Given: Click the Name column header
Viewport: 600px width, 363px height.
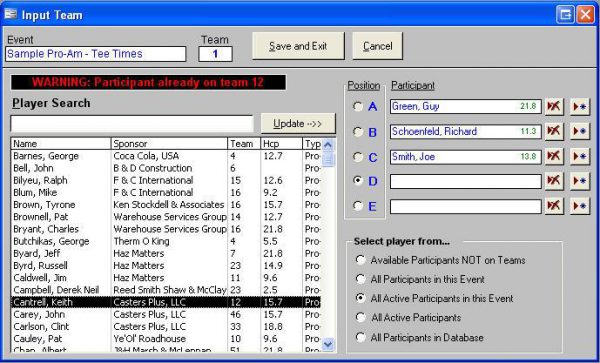Looking at the screenshot, I should click(x=61, y=144).
